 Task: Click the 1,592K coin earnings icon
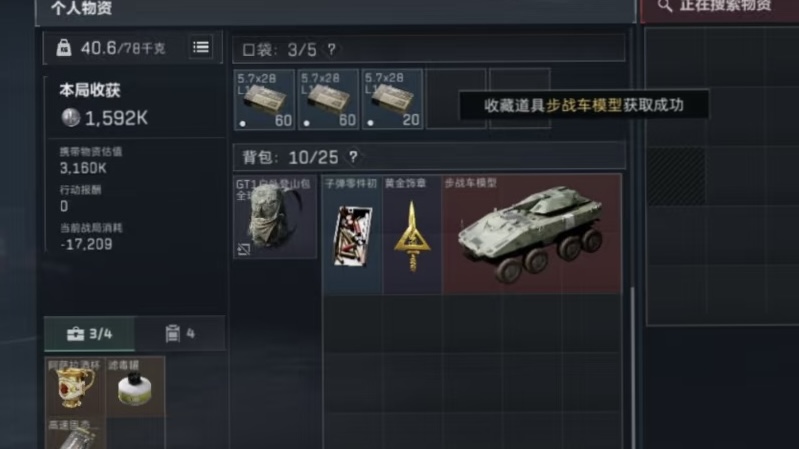pyautogui.click(x=70, y=118)
